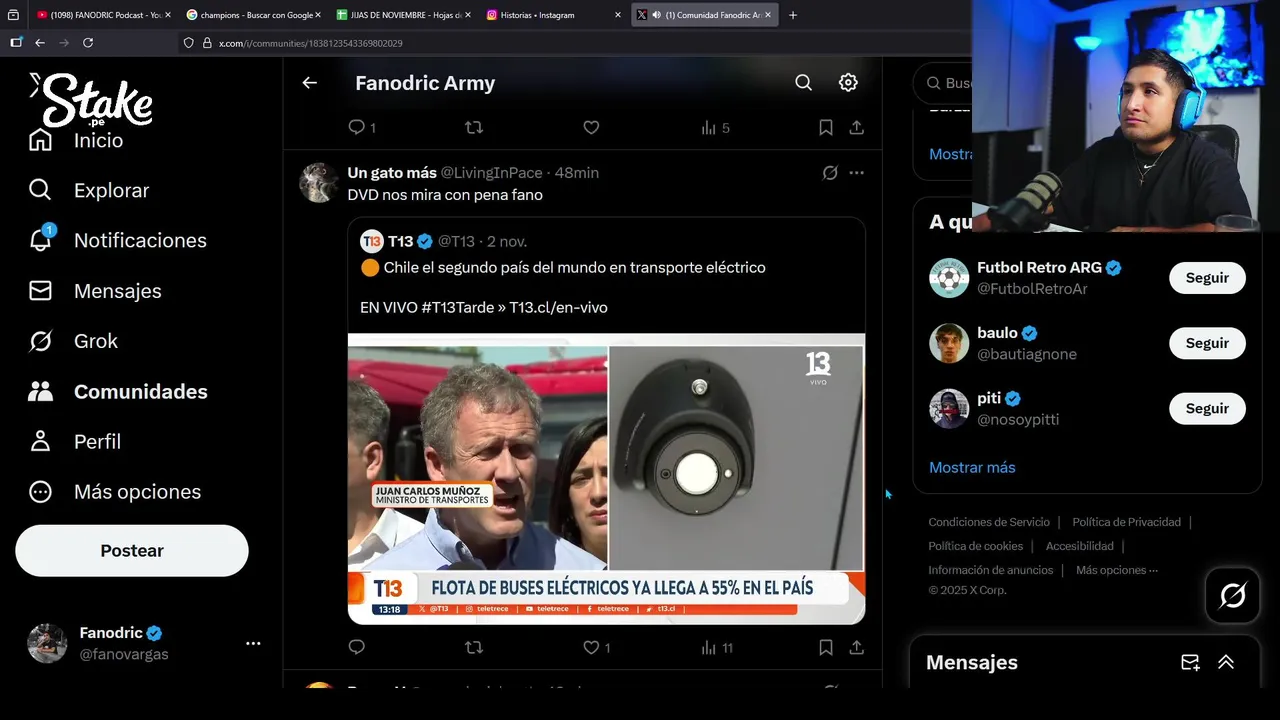Open Explorar search page
Viewport: 1280px width, 720px height.
coord(89,190)
